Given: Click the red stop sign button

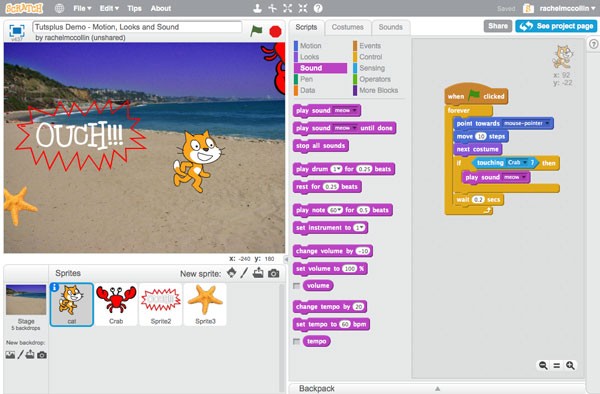Looking at the screenshot, I should coord(275,31).
